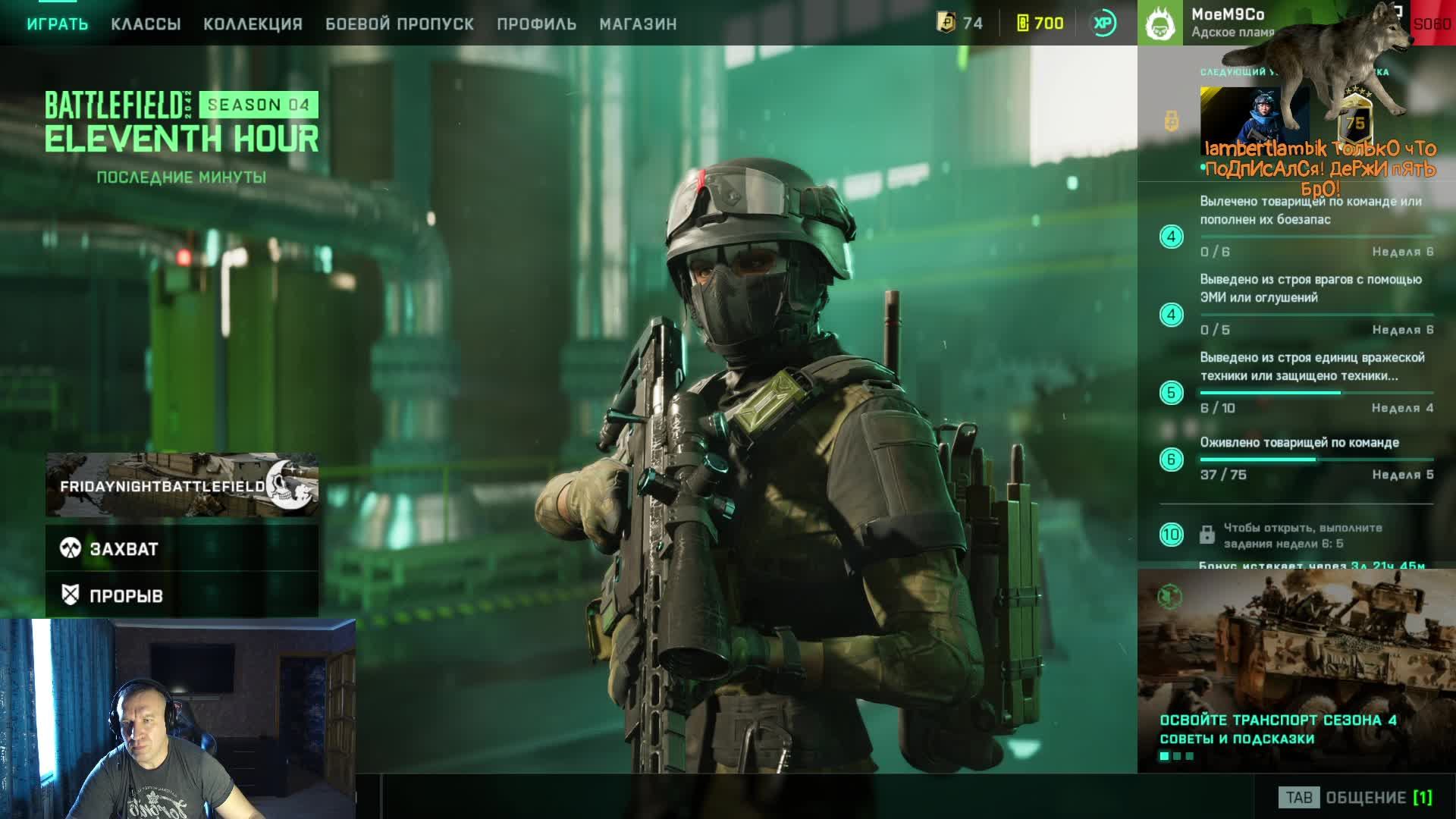1456x819 pixels.
Task: Select the ЗАХВАТ game mode icon
Action: click(x=71, y=548)
